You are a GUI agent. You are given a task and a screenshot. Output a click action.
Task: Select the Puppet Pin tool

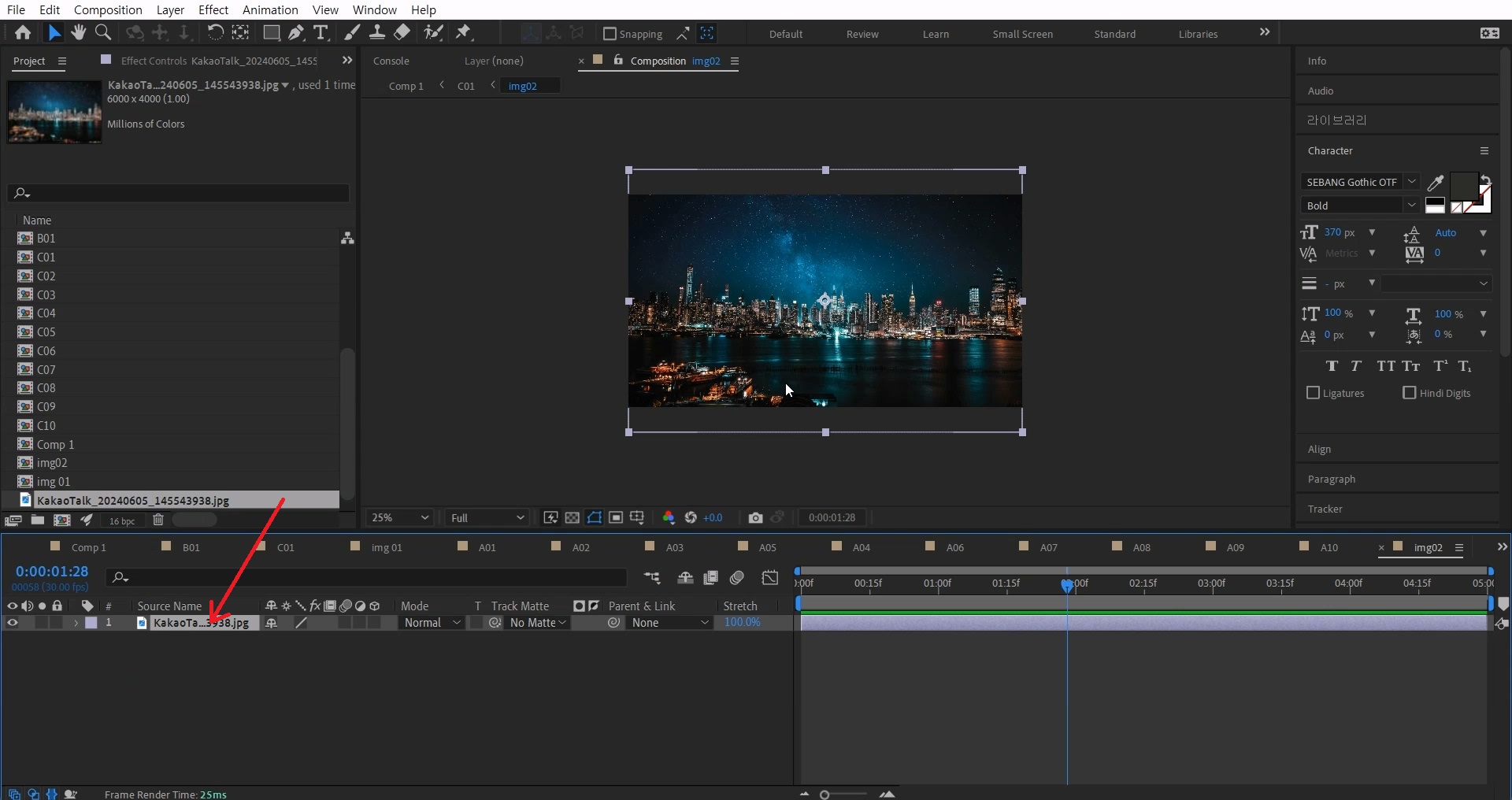(463, 32)
